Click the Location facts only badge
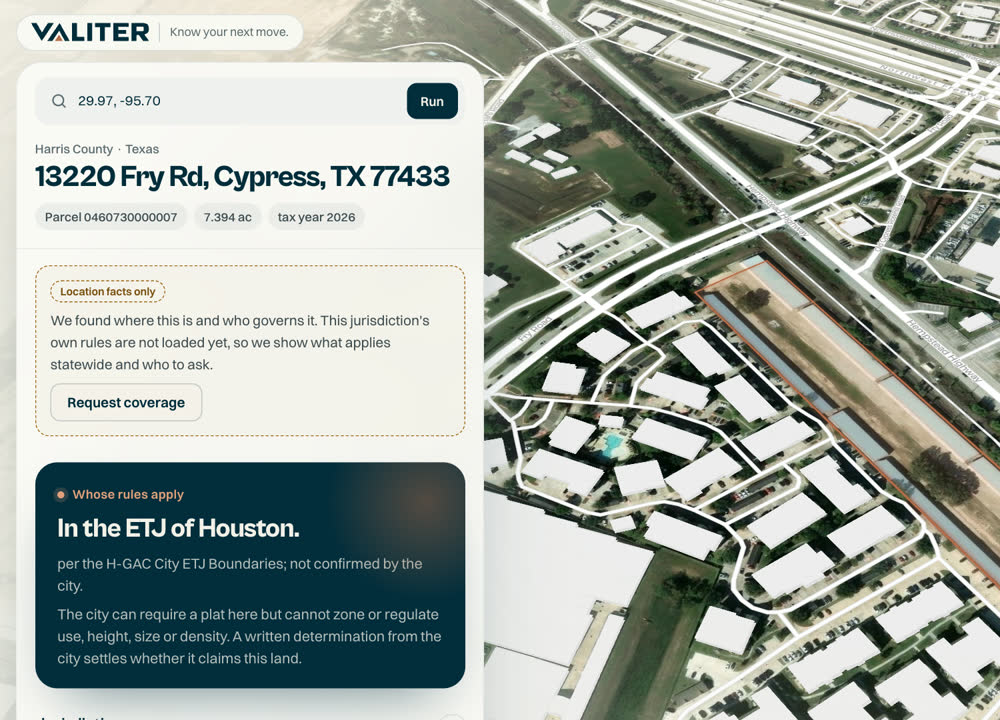Screen dimensions: 1000x720 [108, 291]
